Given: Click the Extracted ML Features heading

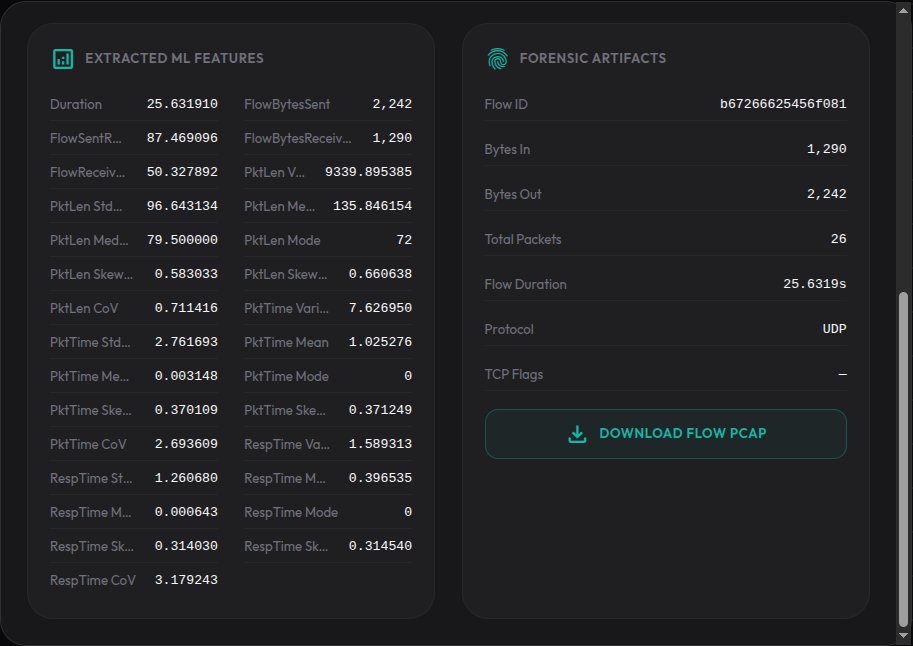Looking at the screenshot, I should pos(174,58).
